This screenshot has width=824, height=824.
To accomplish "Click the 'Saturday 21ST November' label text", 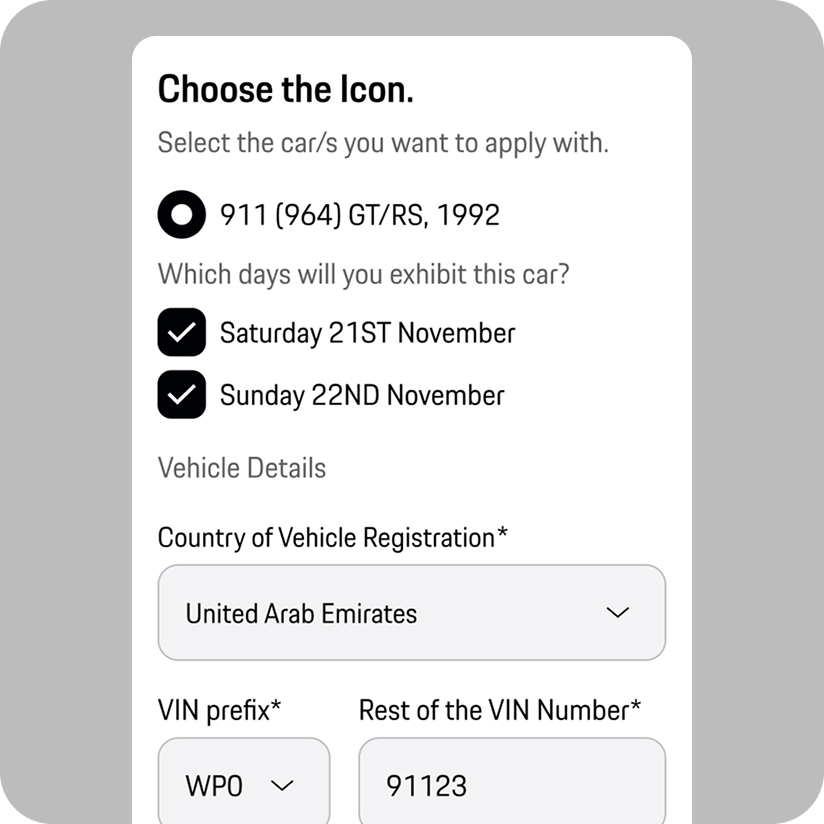I will tap(367, 333).
